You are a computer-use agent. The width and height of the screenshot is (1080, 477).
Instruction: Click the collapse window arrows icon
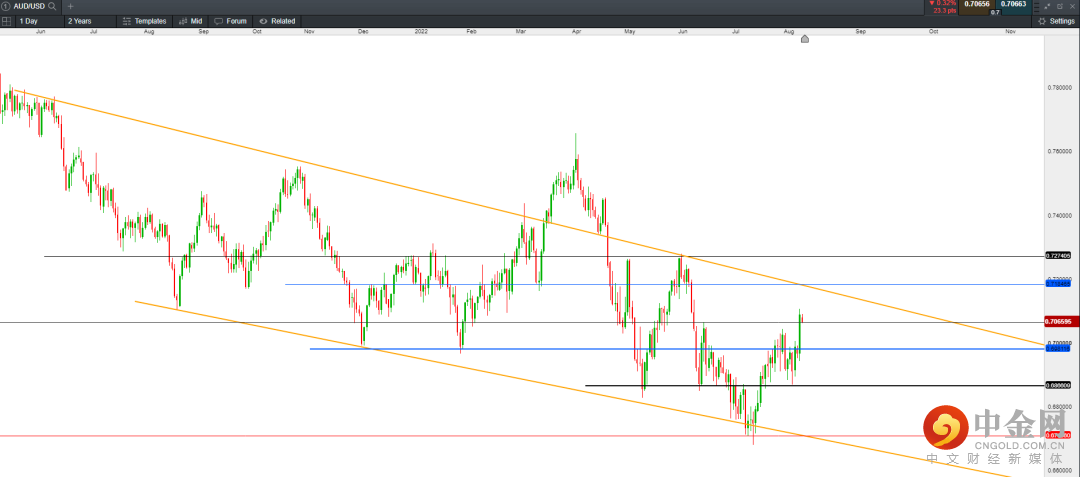(1048, 6)
